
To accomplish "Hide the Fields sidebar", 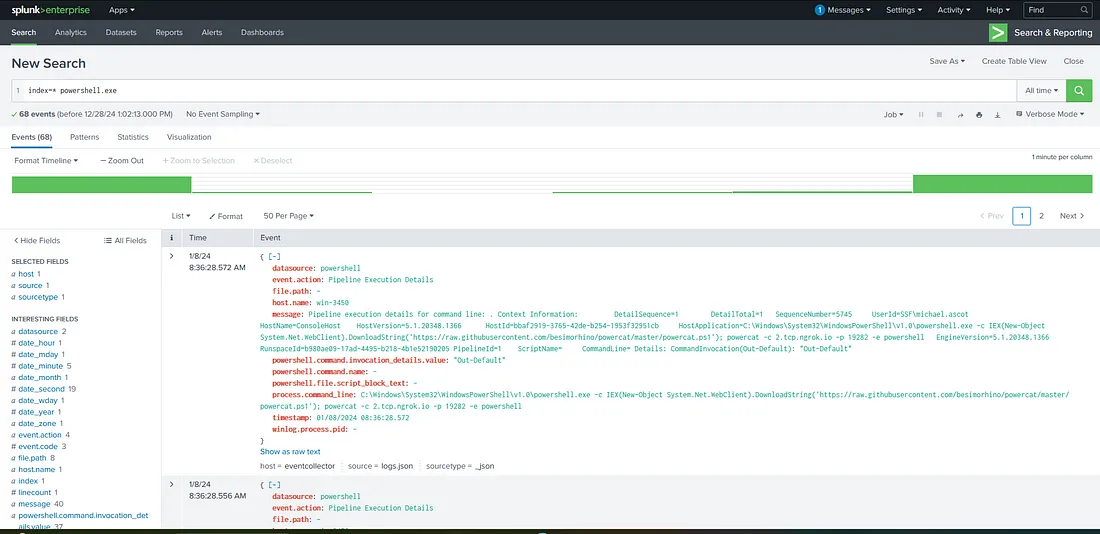I will click(37, 240).
